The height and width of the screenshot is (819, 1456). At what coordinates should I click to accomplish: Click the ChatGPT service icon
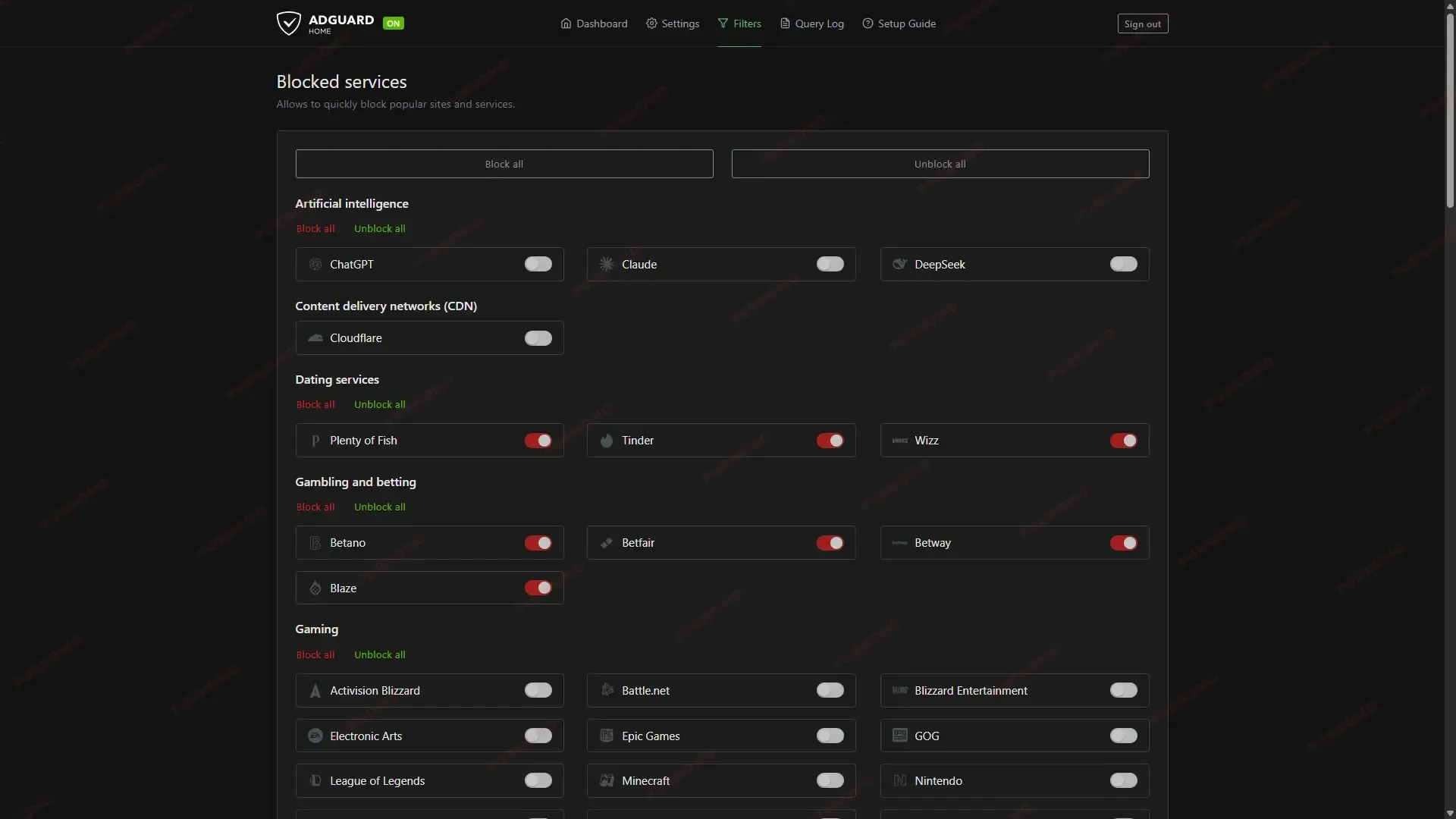[x=315, y=264]
